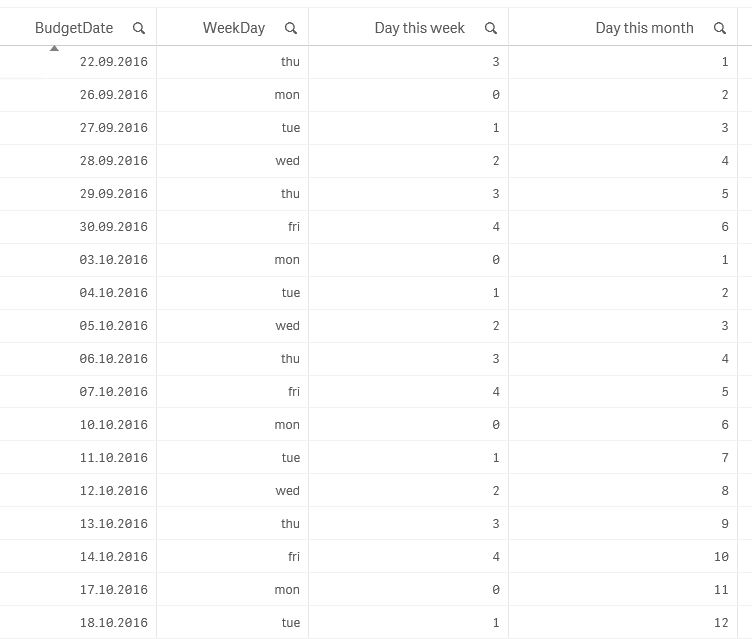Toggle BudgetDate sort order arrow
The image size is (752, 639).
[54, 47]
